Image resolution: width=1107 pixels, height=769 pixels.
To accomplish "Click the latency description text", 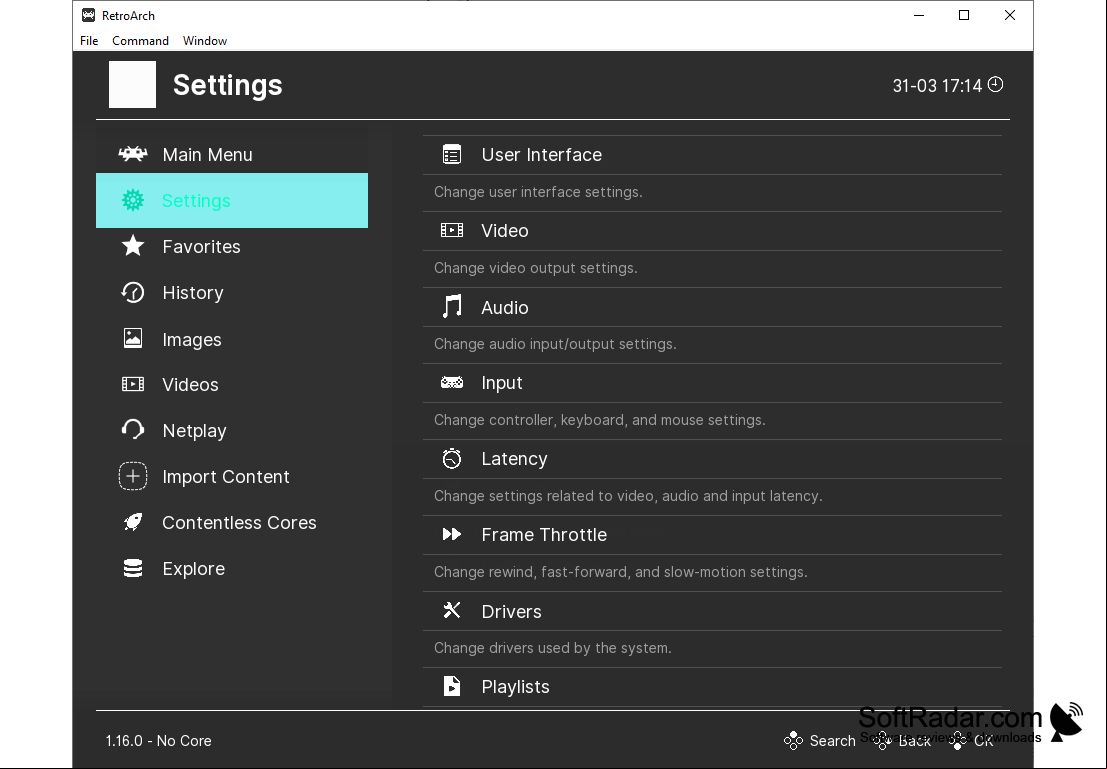I will tap(628, 496).
